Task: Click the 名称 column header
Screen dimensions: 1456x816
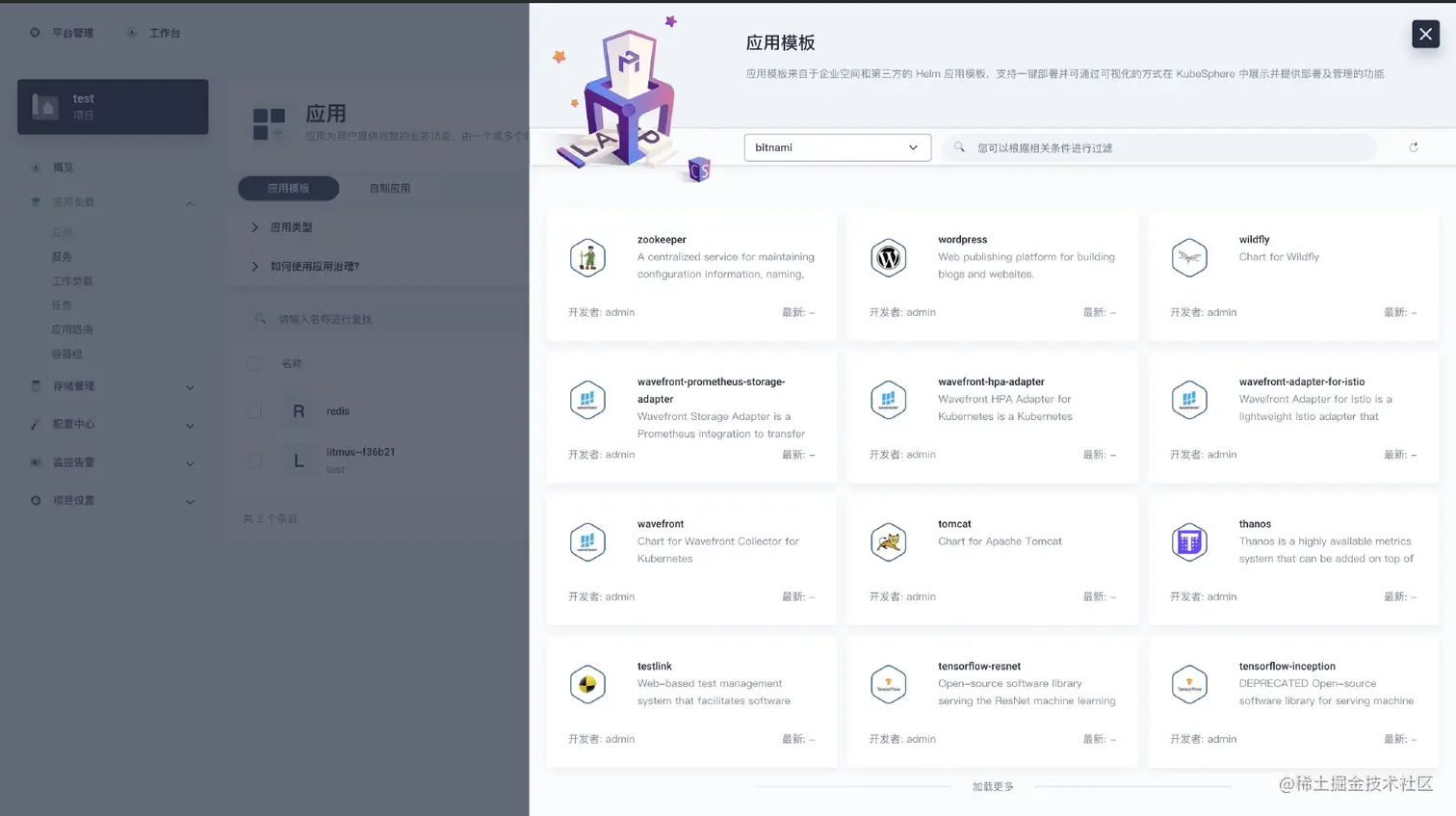Action: pyautogui.click(x=292, y=363)
